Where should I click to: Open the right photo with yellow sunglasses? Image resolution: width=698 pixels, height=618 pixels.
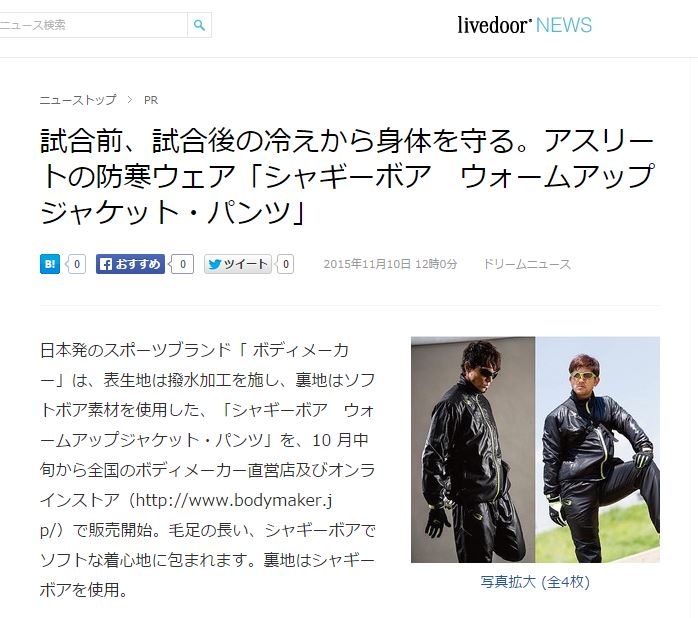(598, 449)
